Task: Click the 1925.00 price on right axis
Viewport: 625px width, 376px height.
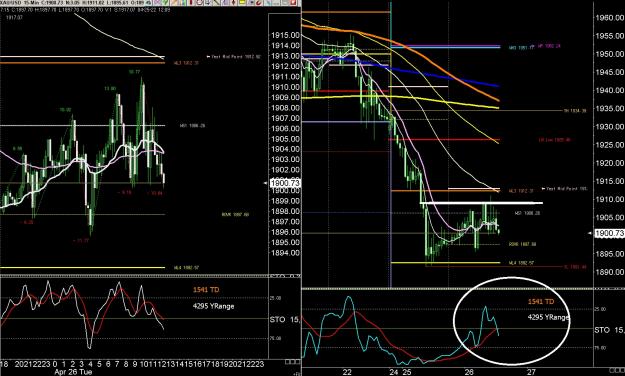Action: point(610,145)
